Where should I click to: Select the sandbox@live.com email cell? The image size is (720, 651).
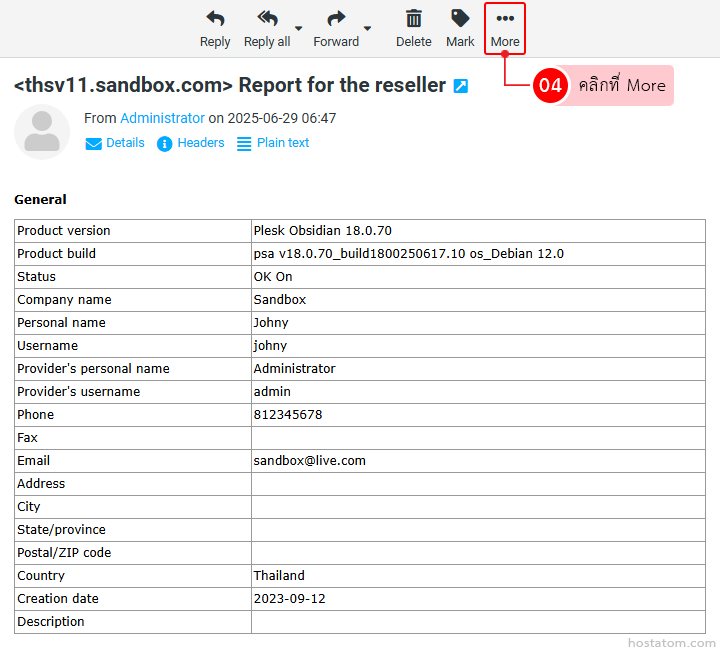(x=309, y=461)
